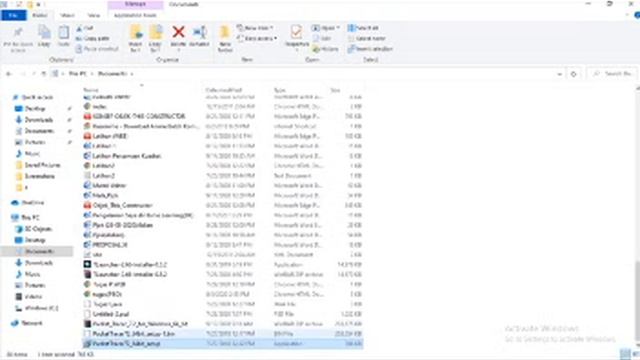
Task: Click Select all in the ribbon
Action: click(x=363, y=28)
